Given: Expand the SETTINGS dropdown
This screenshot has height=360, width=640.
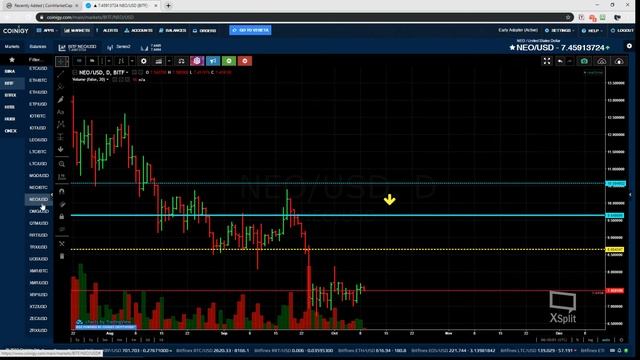Looking at the screenshot, I should [x=560, y=31].
